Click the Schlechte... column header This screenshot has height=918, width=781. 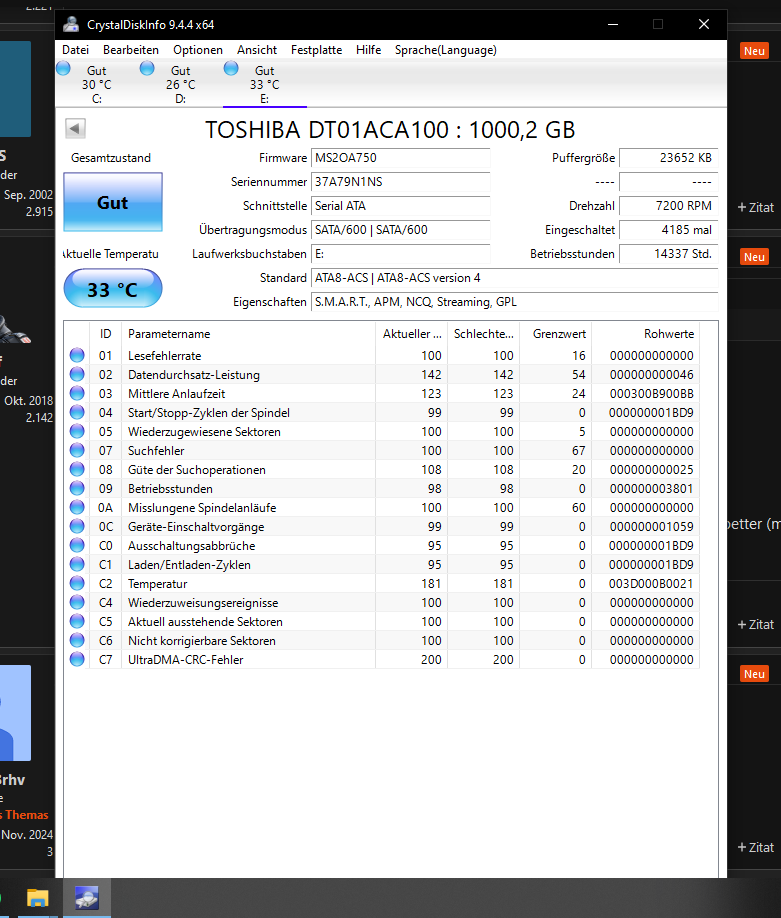(x=484, y=334)
